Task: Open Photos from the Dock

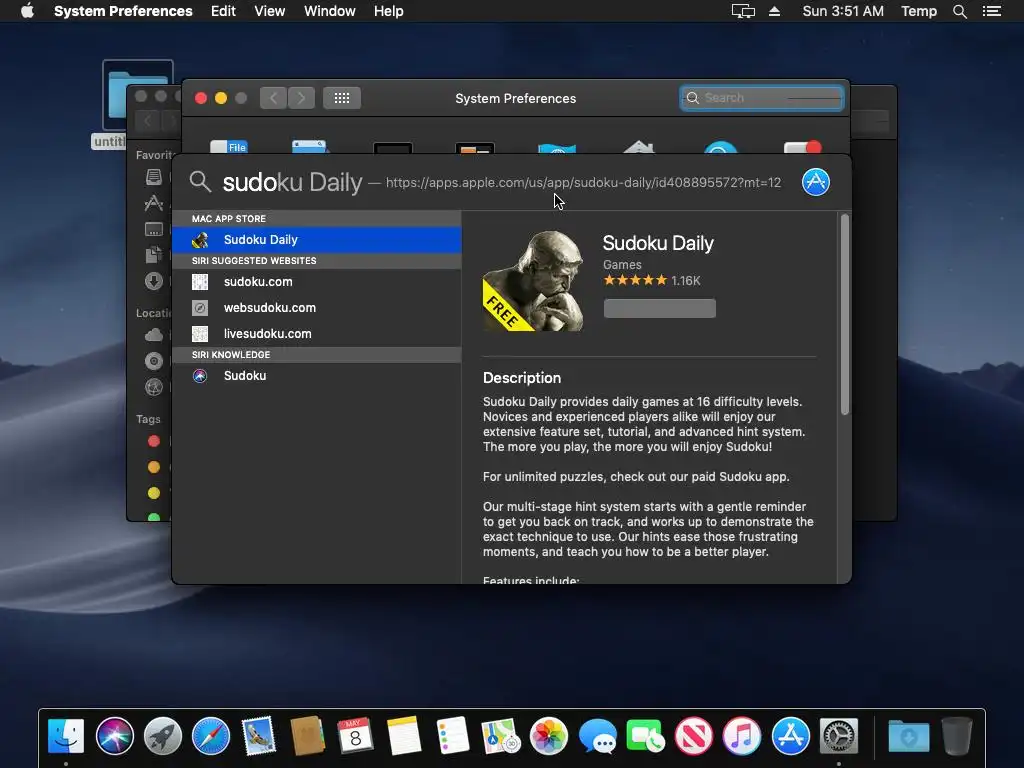Action: pos(549,735)
